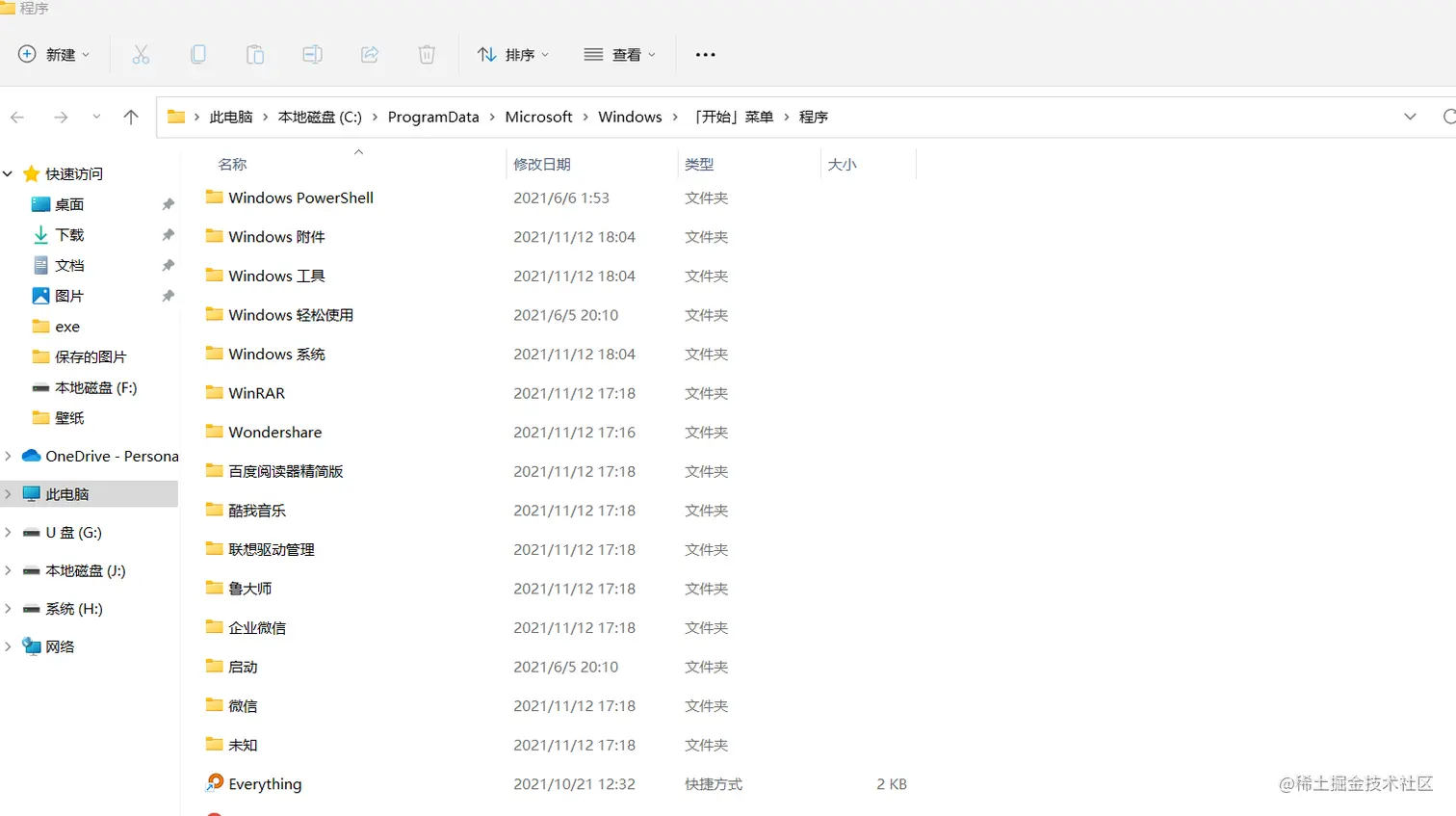Expand the 系统 (H:) tree node
1456x816 pixels.
[x=8, y=608]
